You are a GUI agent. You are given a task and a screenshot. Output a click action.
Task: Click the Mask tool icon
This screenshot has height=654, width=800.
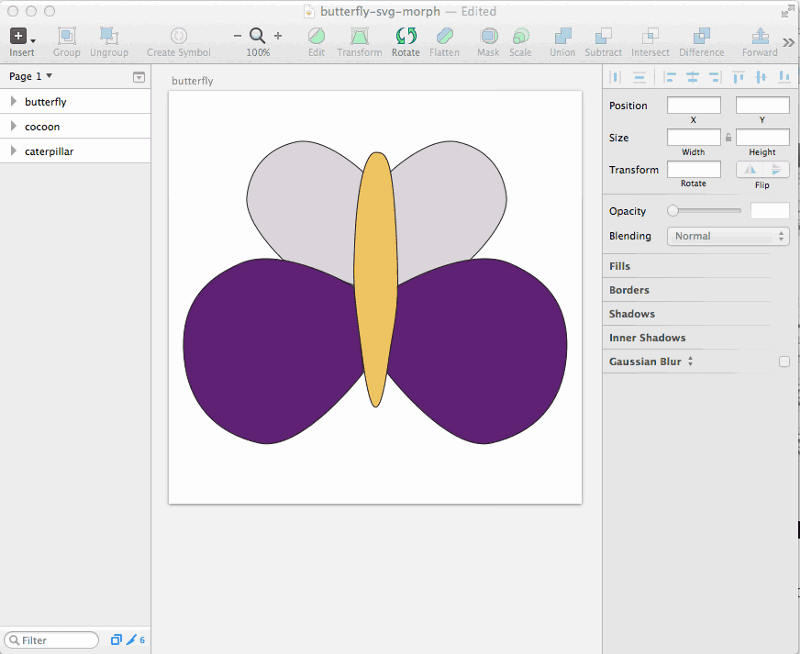(488, 37)
